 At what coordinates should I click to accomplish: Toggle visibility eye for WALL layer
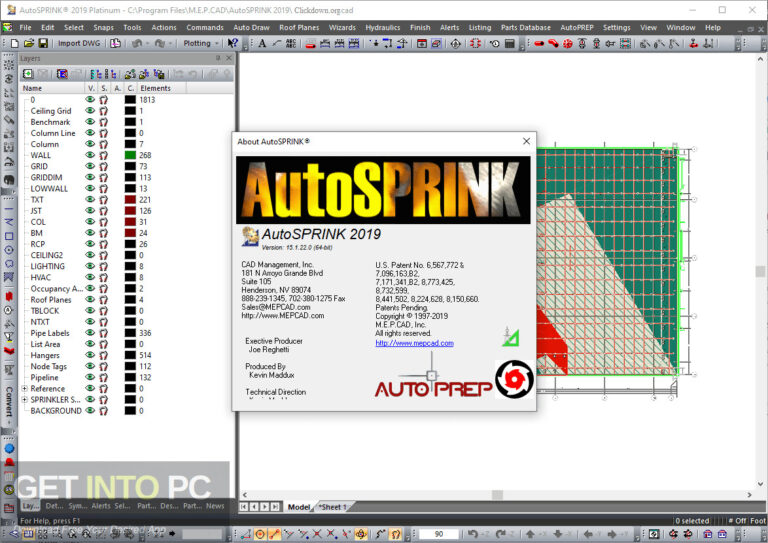point(90,155)
